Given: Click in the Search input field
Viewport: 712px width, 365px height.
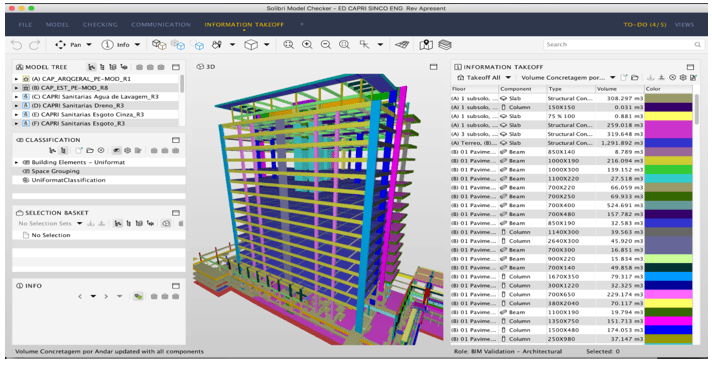Looking at the screenshot, I should tap(623, 44).
